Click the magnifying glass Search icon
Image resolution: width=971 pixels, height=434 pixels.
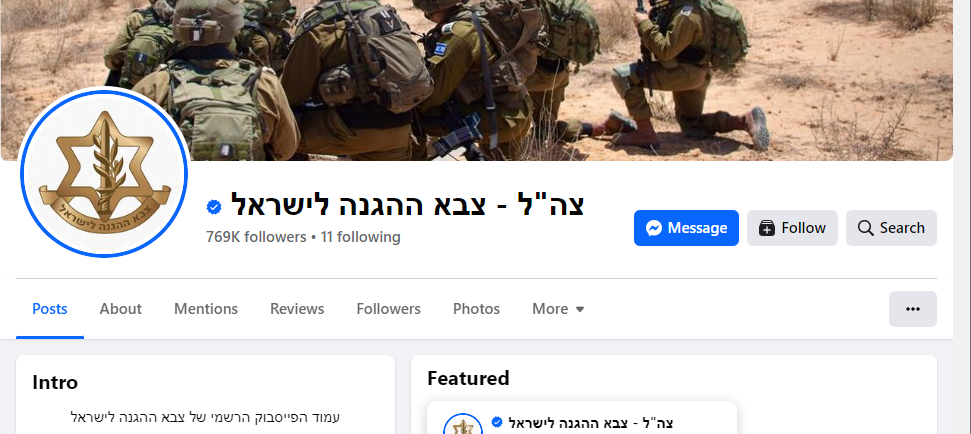865,228
